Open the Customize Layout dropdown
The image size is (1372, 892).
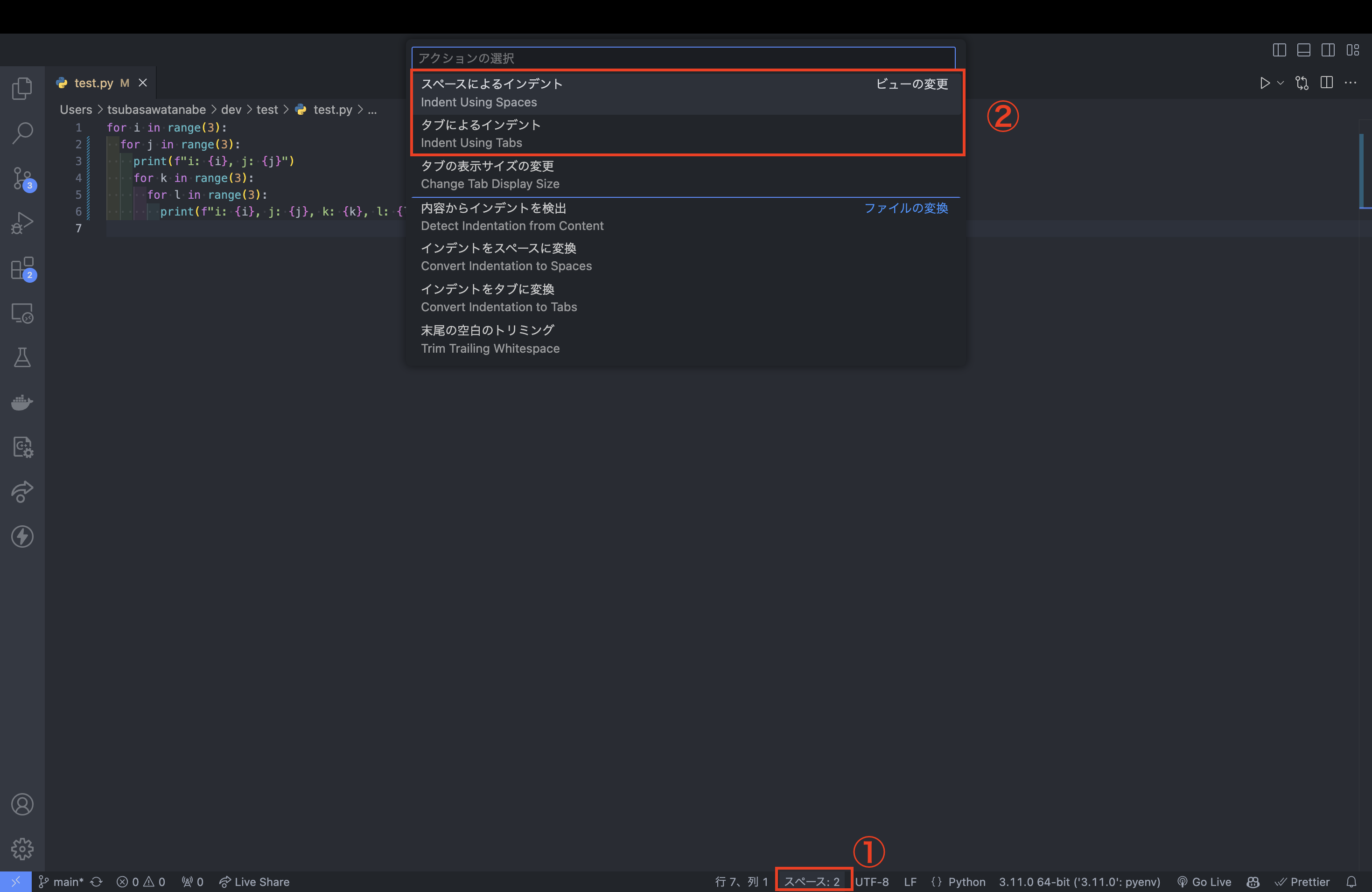pyautogui.click(x=1353, y=50)
